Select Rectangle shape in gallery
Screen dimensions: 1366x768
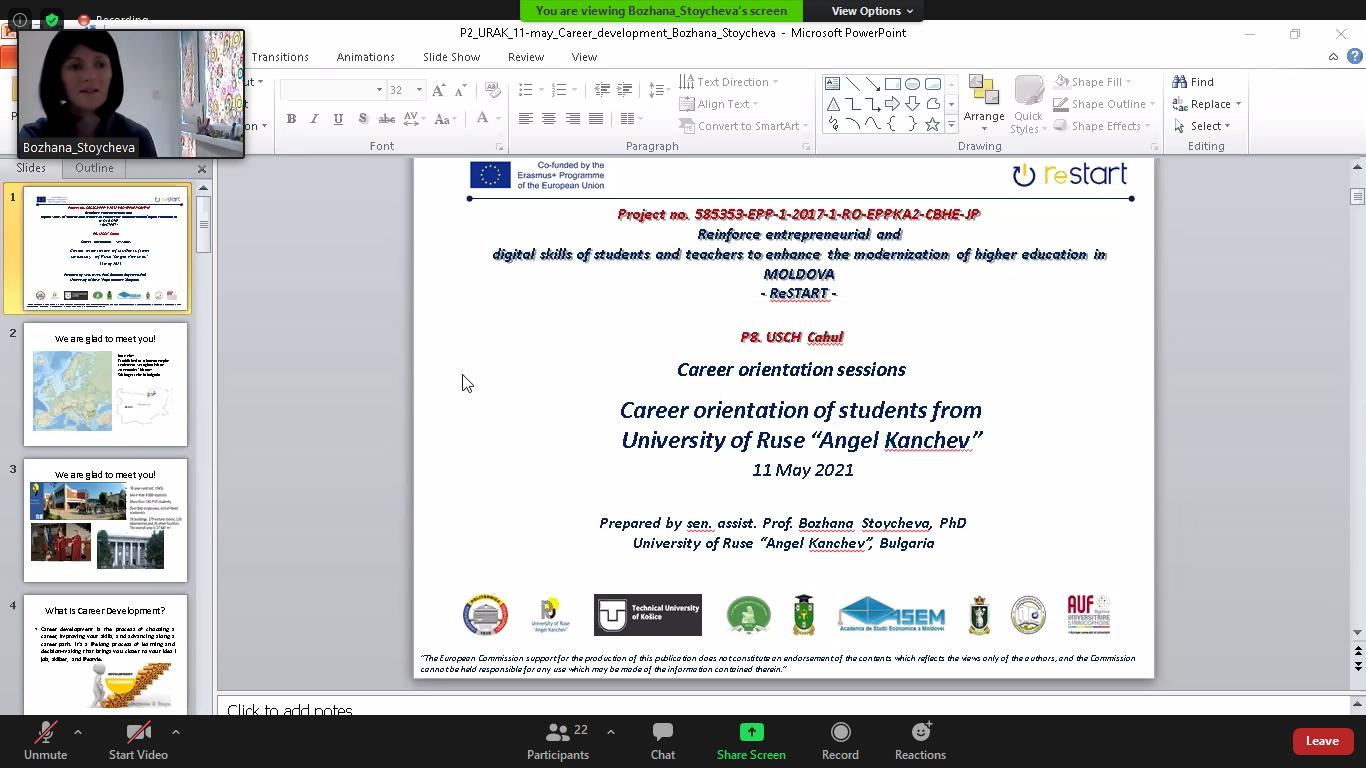point(892,84)
